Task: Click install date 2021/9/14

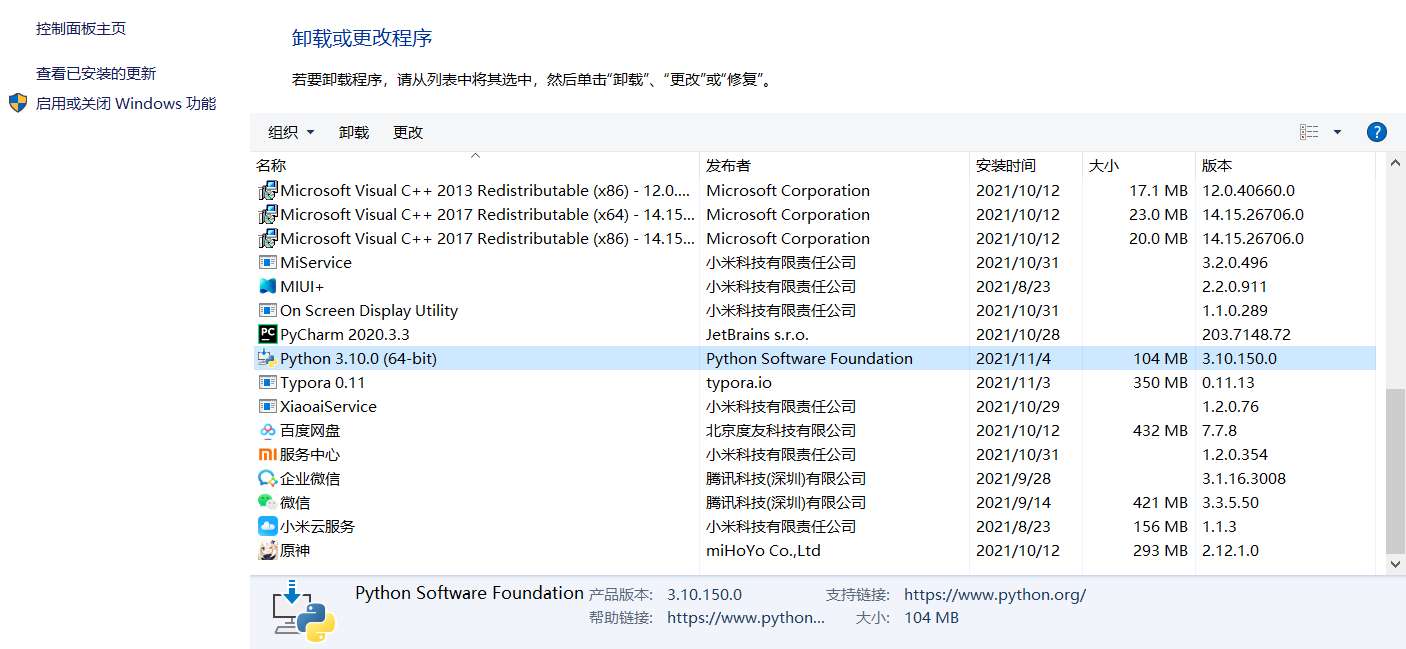Action: click(x=1013, y=502)
